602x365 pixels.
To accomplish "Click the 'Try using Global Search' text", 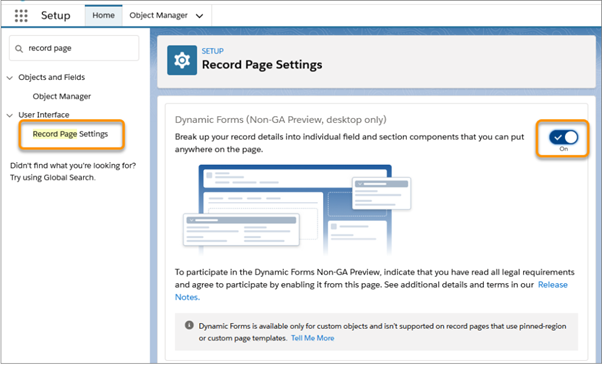I will pyautogui.click(x=53, y=178).
